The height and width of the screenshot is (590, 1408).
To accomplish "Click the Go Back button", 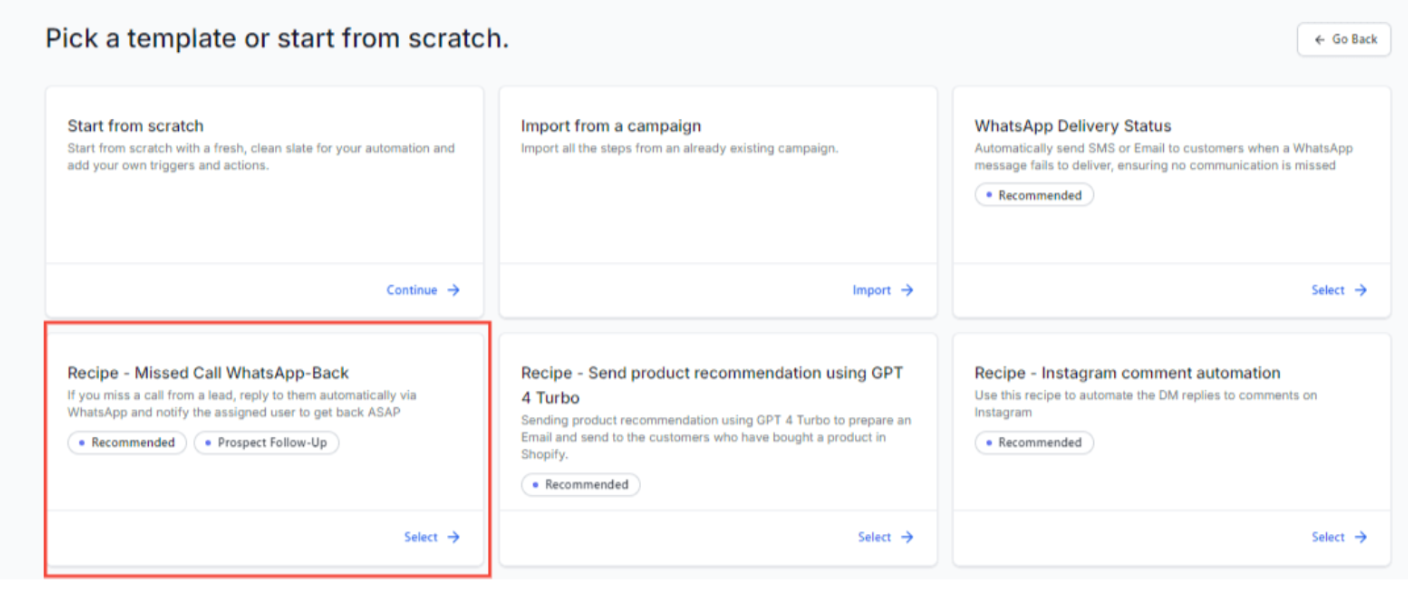I will (1344, 40).
